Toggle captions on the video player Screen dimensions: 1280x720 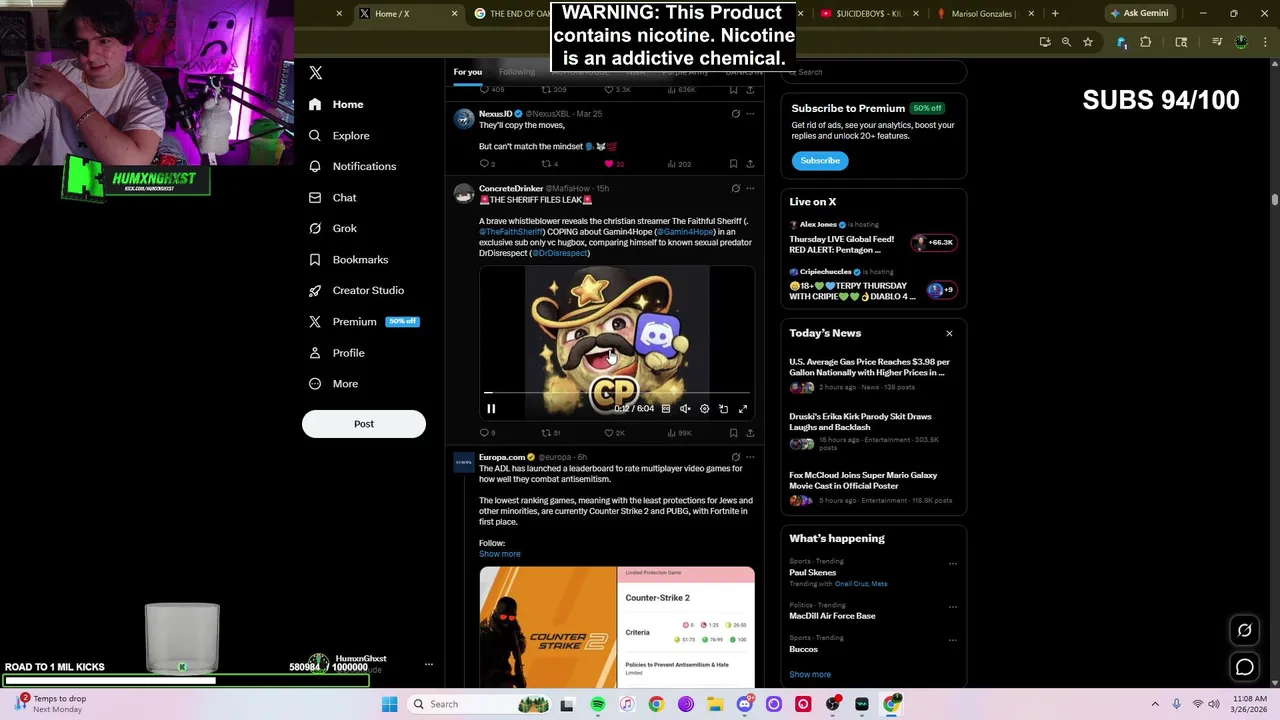(x=666, y=409)
